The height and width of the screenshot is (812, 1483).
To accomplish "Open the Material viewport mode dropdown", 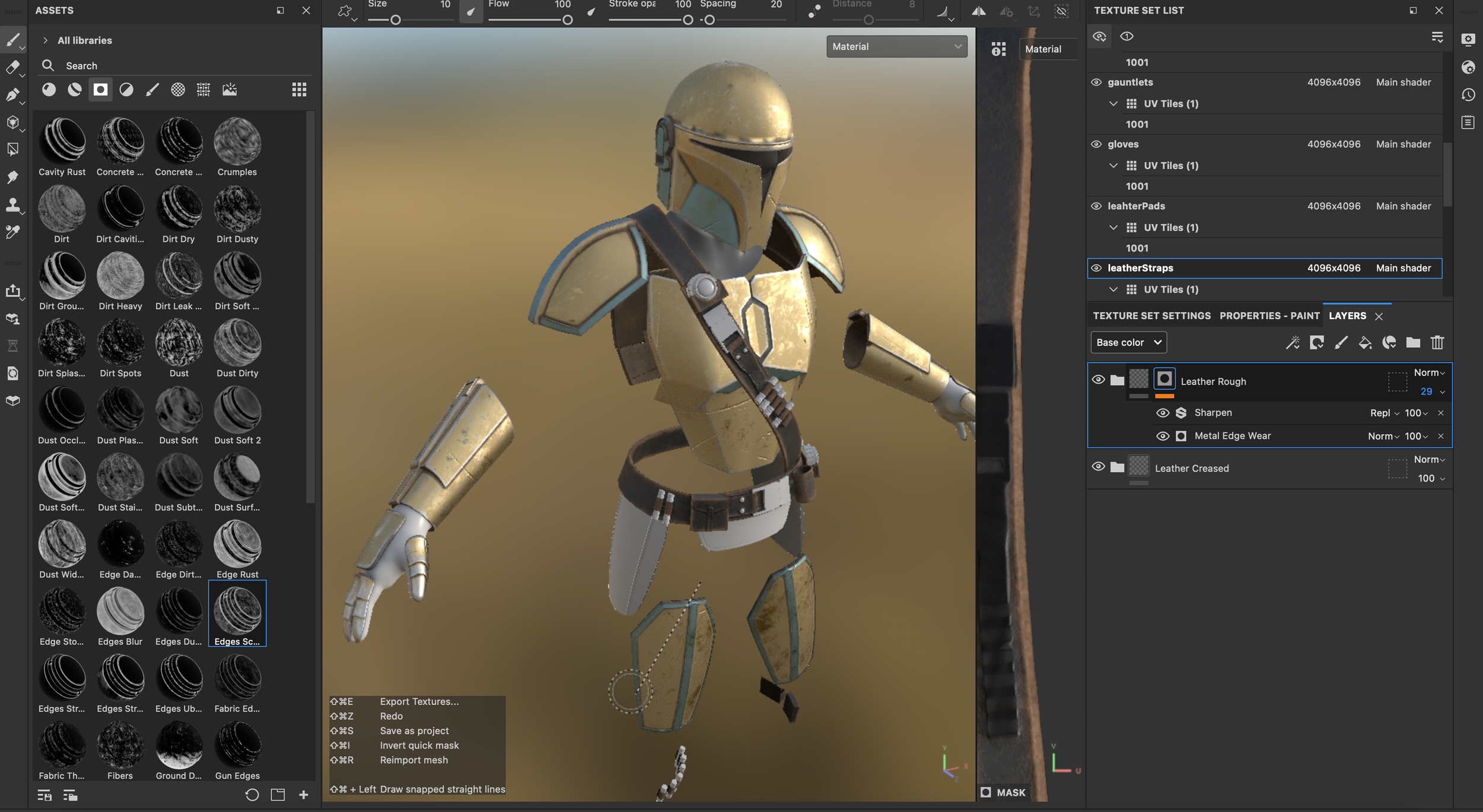I will (x=896, y=46).
